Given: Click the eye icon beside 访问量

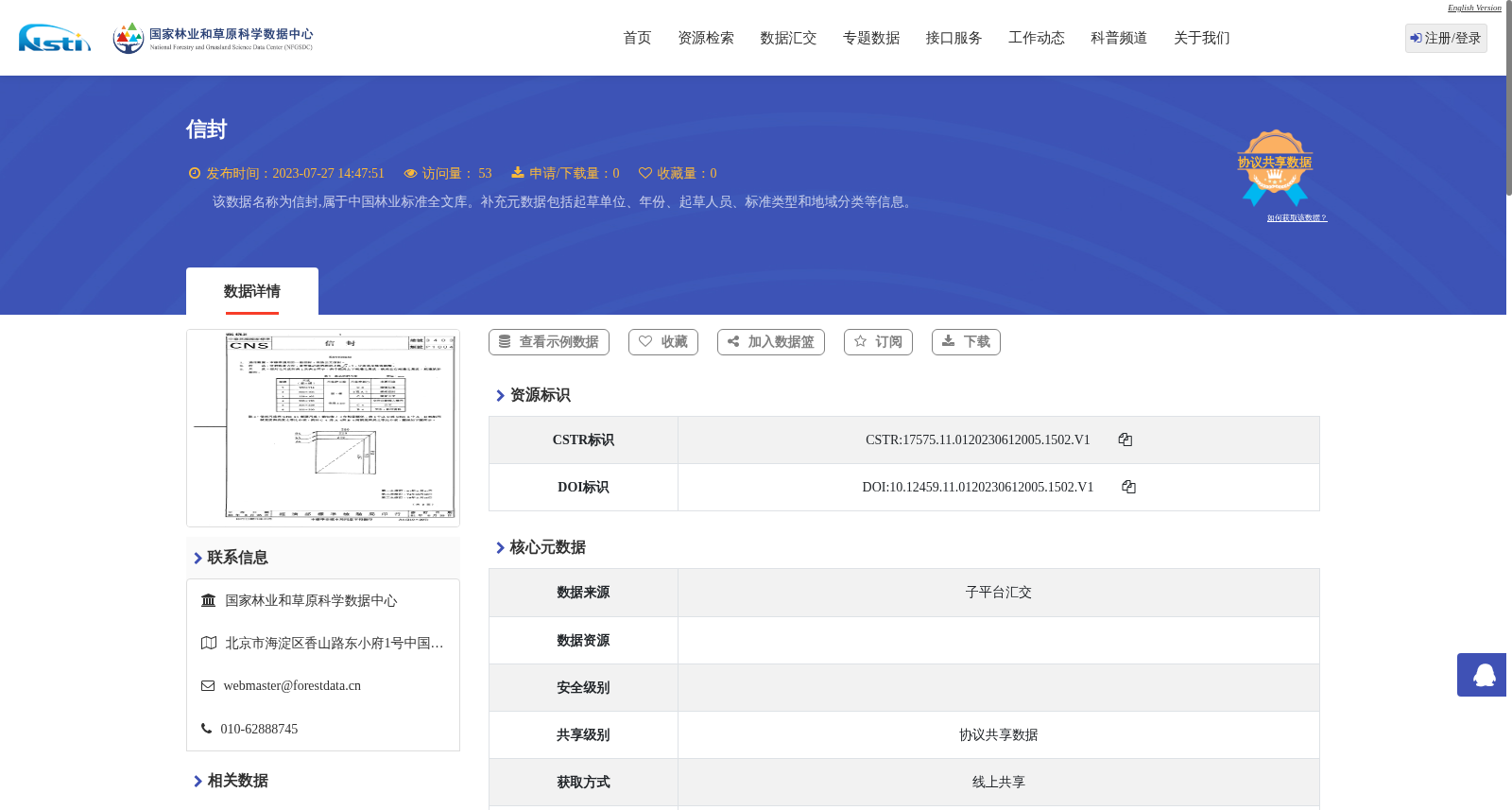Looking at the screenshot, I should click(x=410, y=173).
